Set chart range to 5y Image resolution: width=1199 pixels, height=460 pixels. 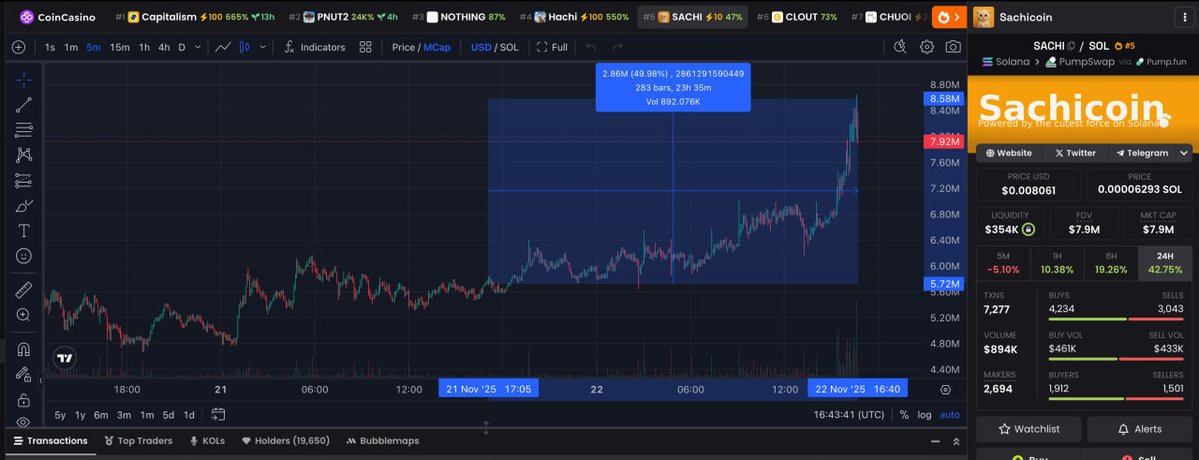[x=60, y=415]
